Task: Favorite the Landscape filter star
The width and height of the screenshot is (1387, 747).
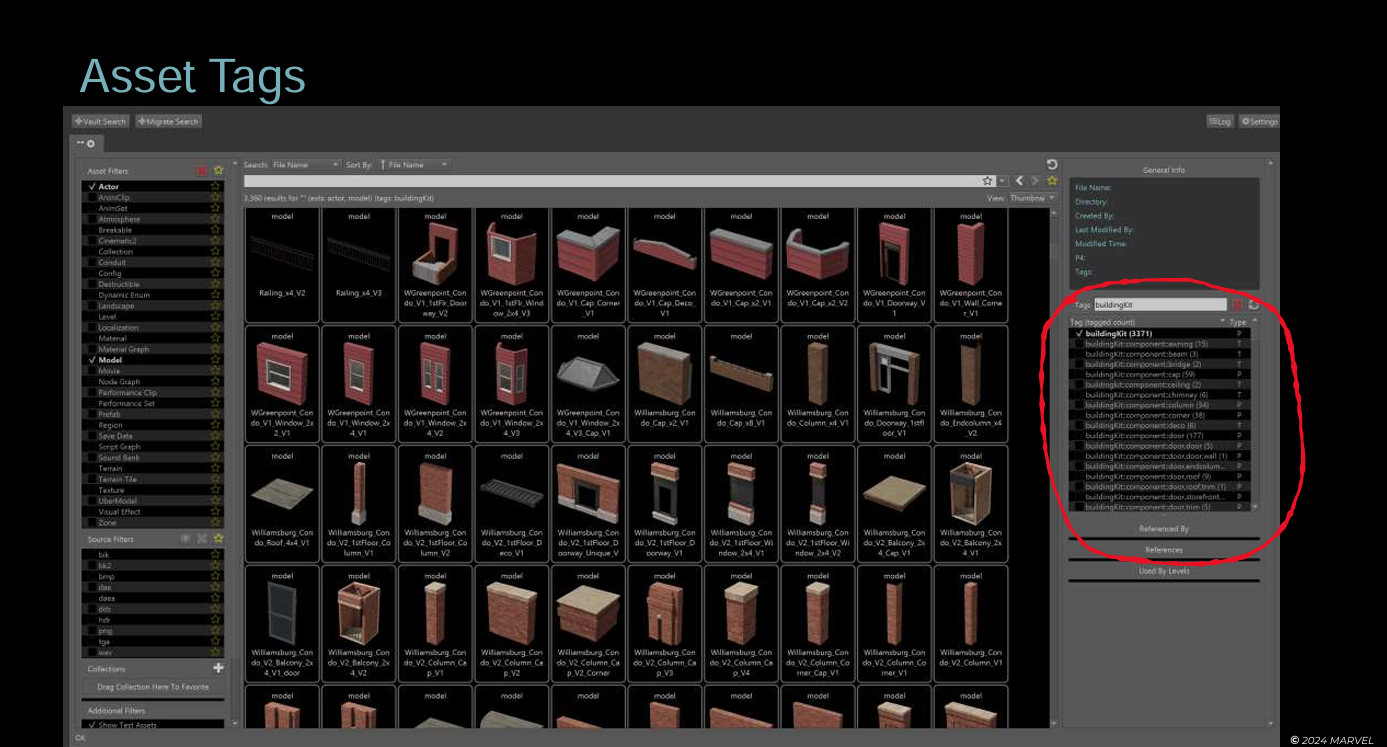Action: click(215, 305)
